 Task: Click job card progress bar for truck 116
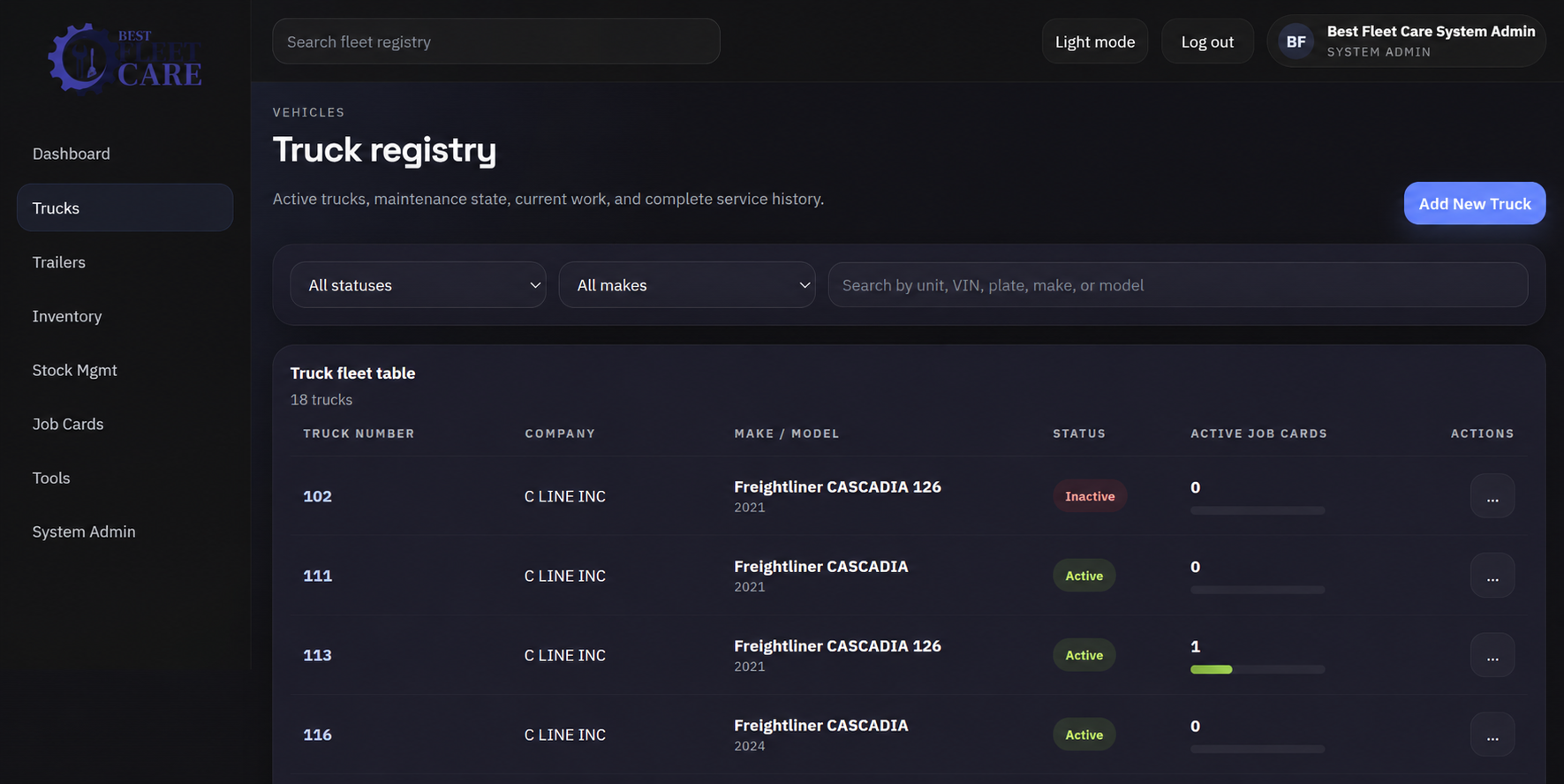click(x=1258, y=749)
